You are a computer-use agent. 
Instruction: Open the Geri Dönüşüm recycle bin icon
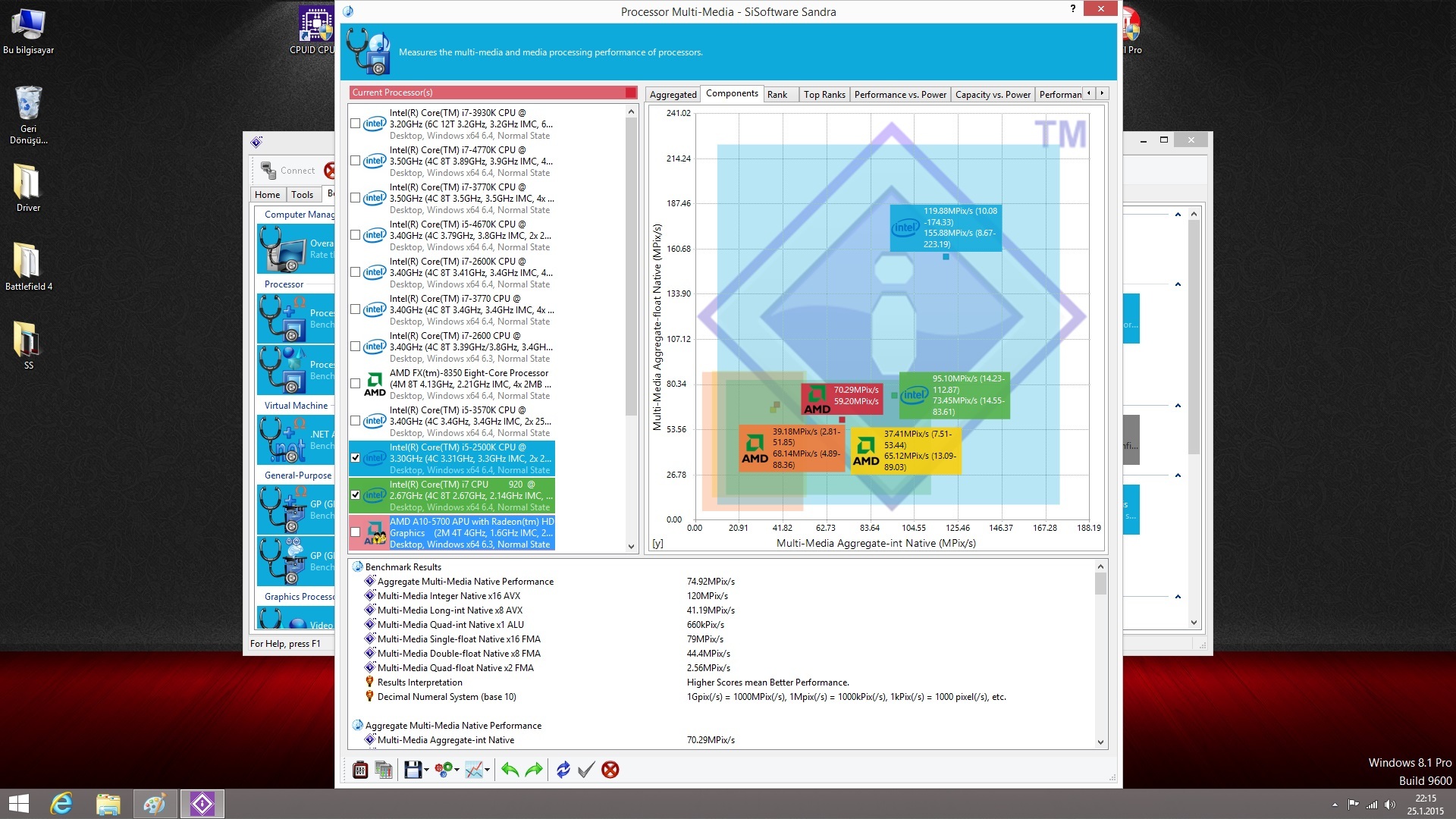click(x=28, y=115)
